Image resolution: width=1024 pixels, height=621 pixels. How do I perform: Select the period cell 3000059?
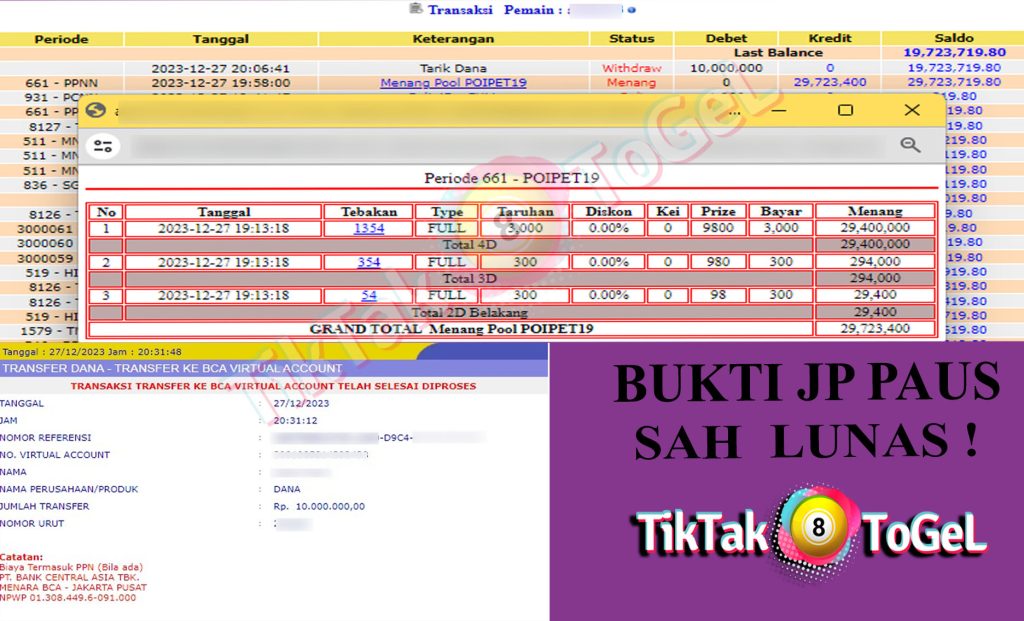[x=45, y=258]
